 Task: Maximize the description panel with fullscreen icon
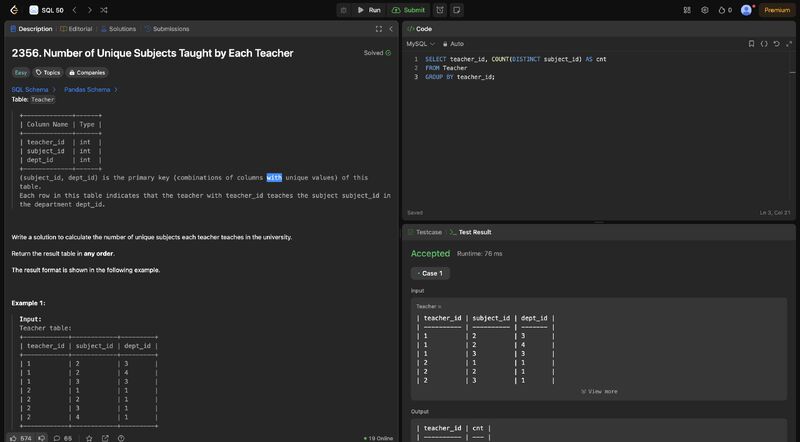pyautogui.click(x=379, y=29)
